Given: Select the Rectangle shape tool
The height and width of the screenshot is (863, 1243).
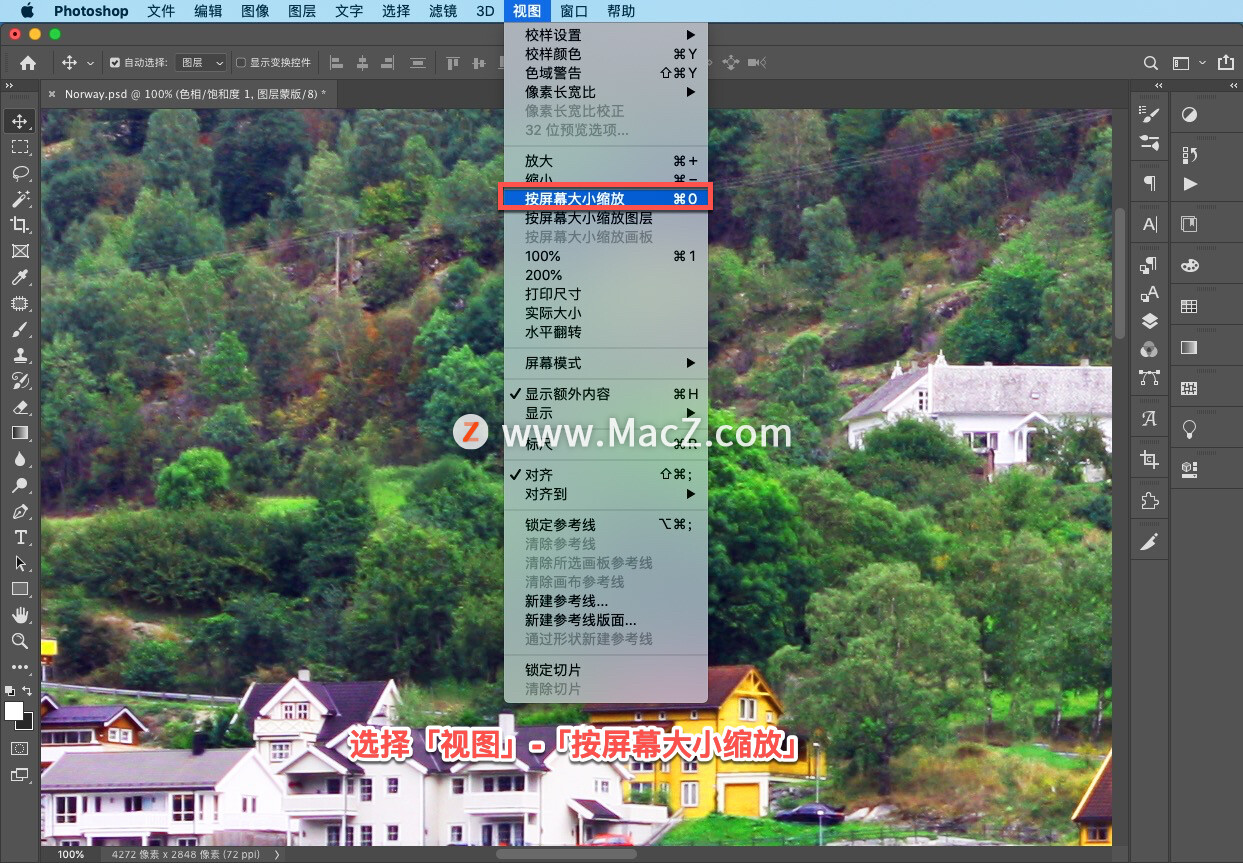Looking at the screenshot, I should (x=20, y=589).
